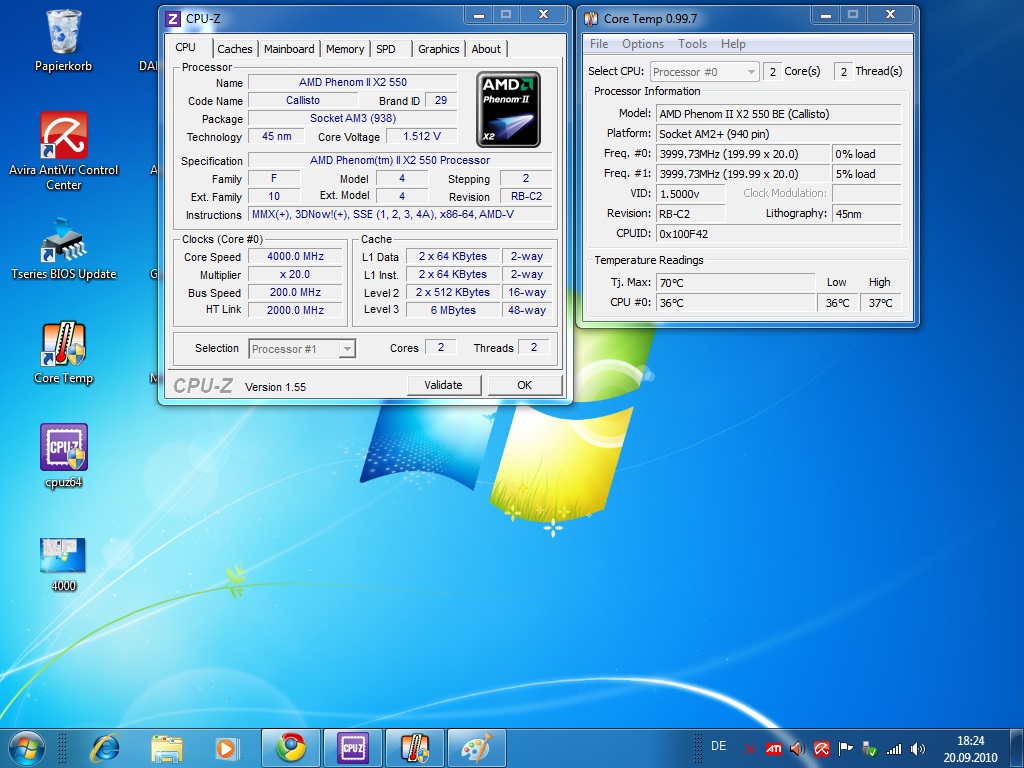
Task: Click the 1.512 V Core Voltage value
Action: pos(422,136)
